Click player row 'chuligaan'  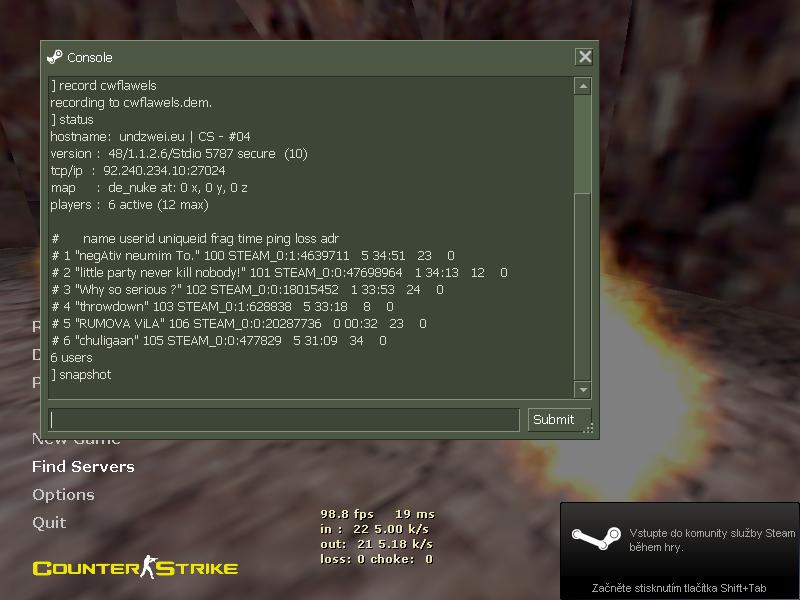click(x=219, y=340)
